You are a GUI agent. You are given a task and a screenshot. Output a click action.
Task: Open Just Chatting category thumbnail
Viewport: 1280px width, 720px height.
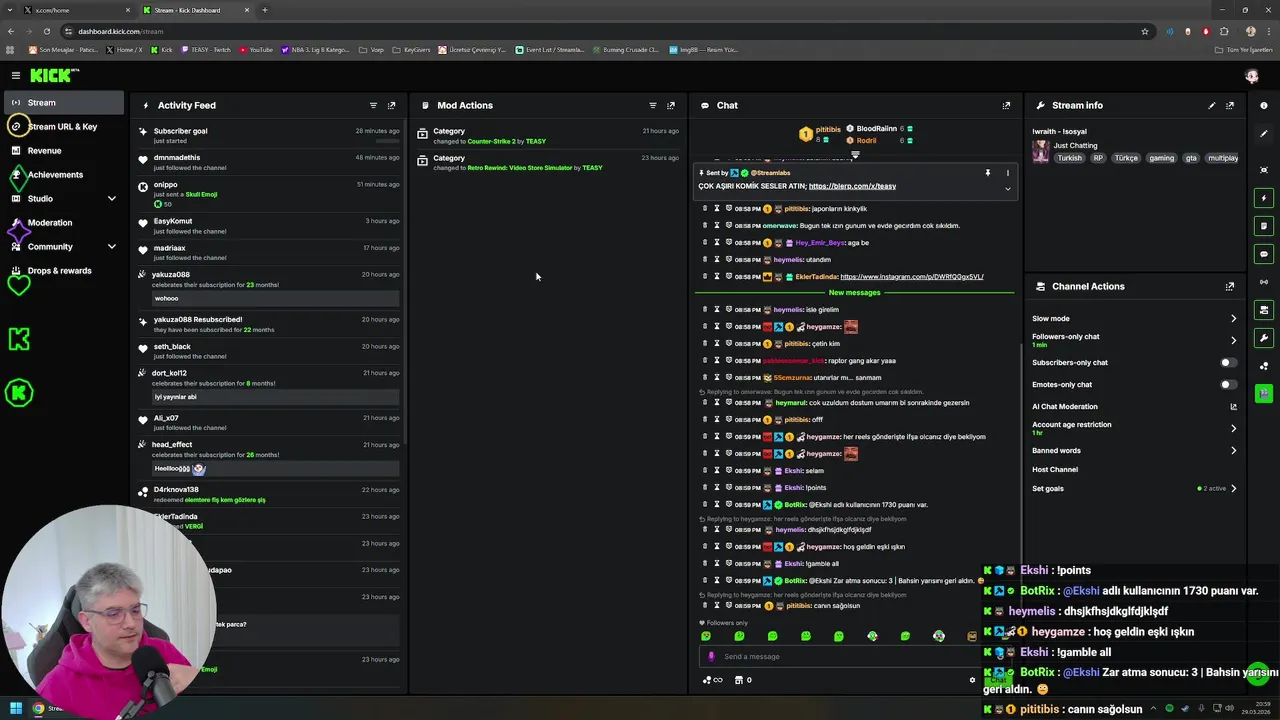pos(1041,151)
